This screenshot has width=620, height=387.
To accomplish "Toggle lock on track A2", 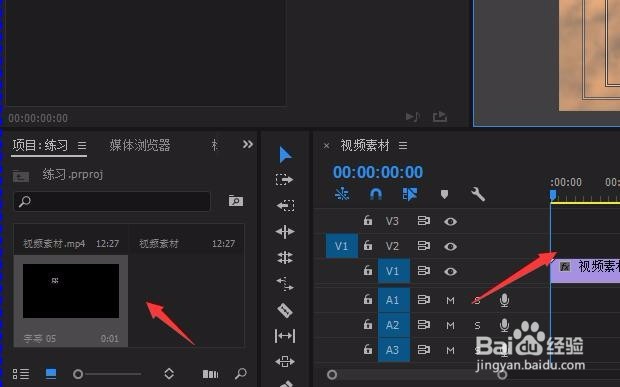I will click(368, 324).
